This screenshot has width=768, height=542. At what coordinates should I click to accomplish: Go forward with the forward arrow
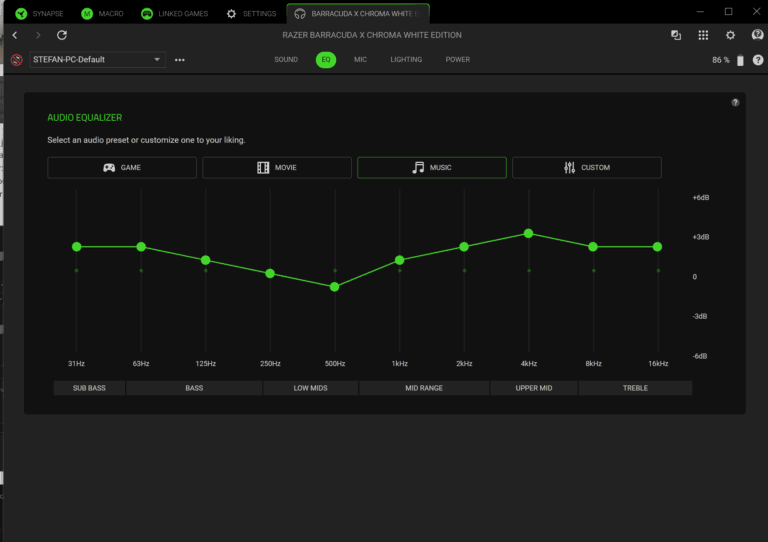(38, 35)
